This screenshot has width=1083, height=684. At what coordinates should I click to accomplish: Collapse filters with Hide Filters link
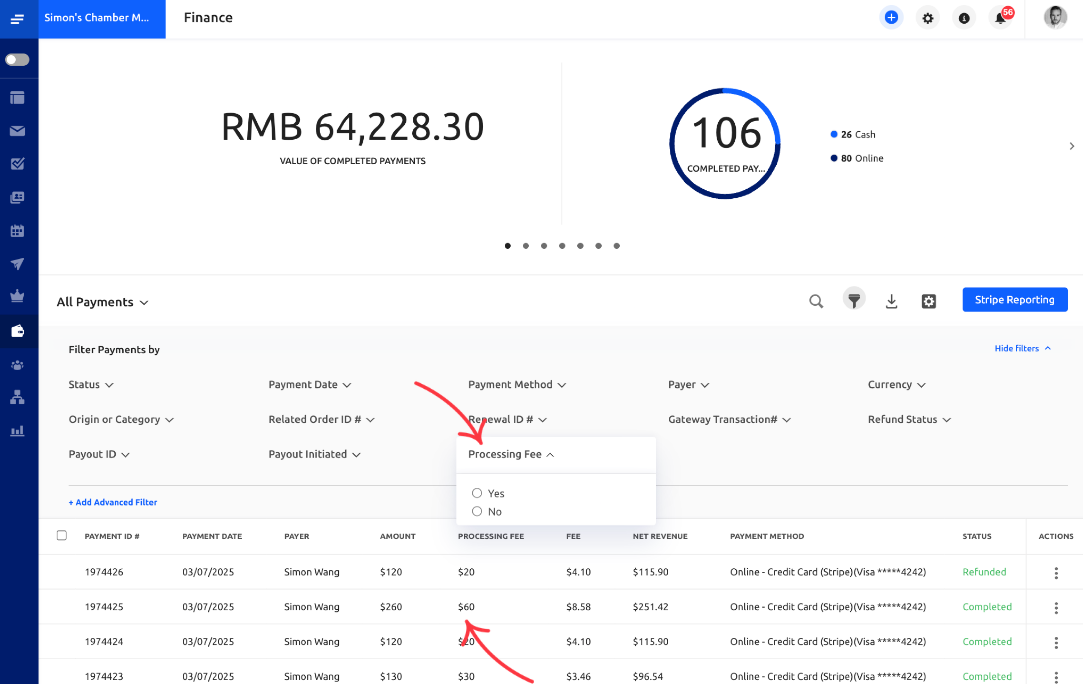coord(1022,348)
